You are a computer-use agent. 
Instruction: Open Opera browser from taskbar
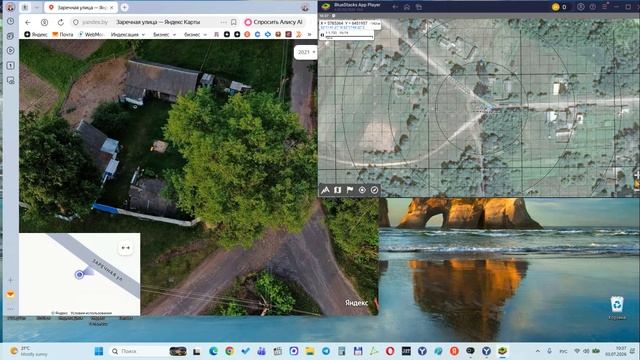coord(390,351)
